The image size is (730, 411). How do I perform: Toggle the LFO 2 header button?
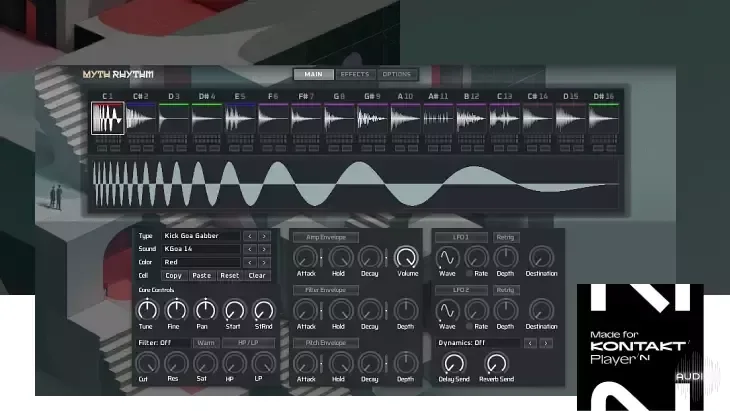point(461,290)
